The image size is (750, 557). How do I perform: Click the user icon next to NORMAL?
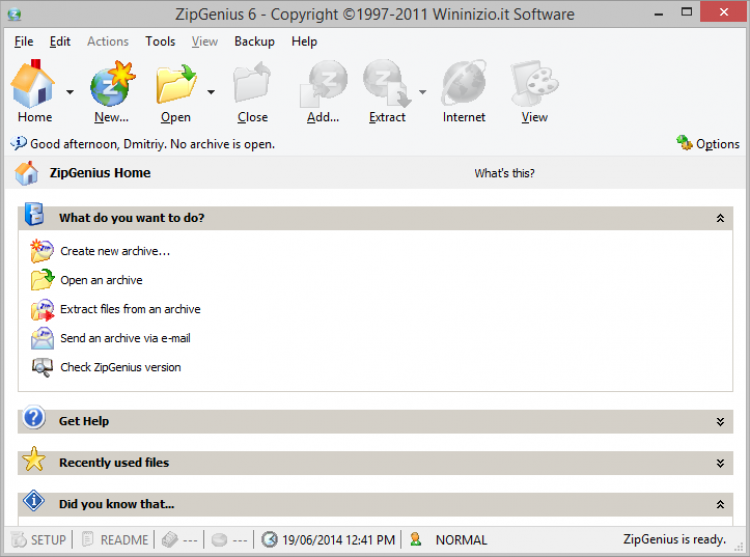coord(416,539)
